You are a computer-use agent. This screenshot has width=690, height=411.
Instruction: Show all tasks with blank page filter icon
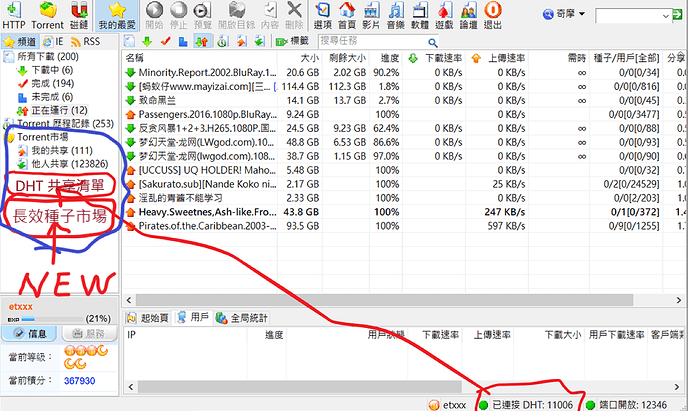click(129, 42)
